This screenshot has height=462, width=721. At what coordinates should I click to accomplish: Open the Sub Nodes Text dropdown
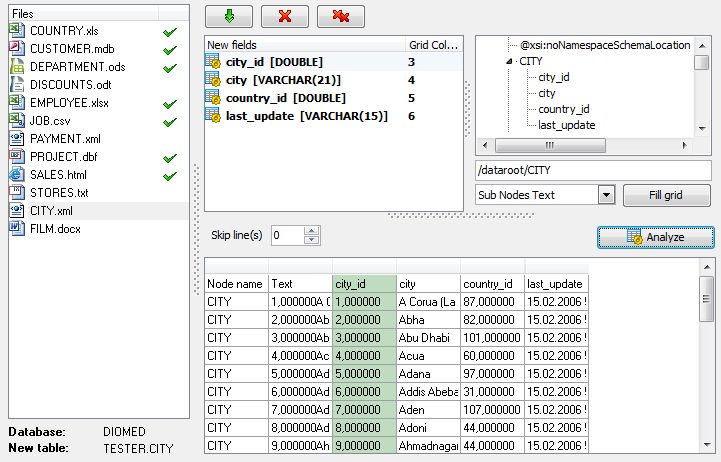tap(606, 195)
